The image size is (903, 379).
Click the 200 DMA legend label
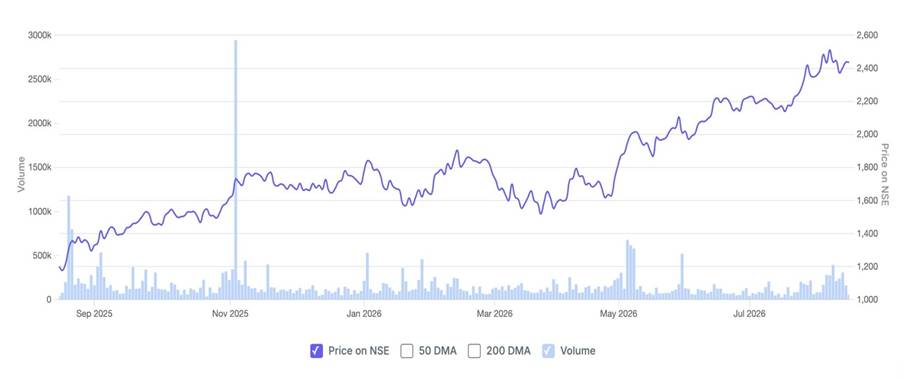click(506, 350)
